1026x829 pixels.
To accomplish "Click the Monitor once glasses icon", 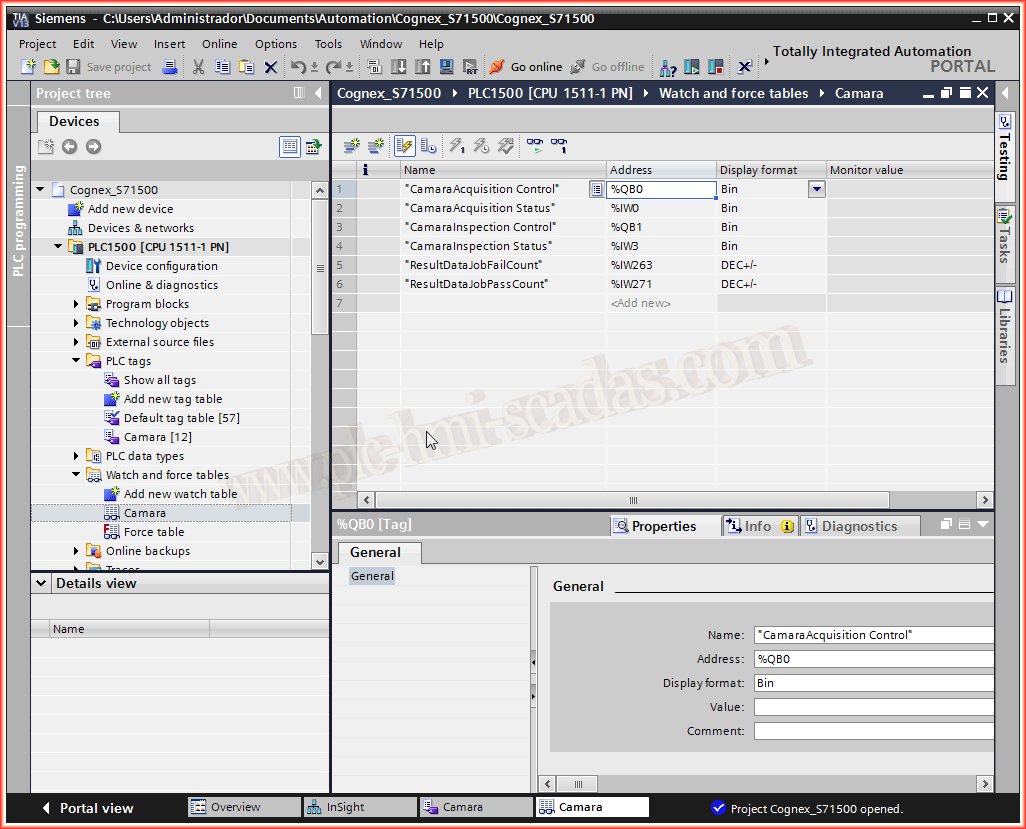I will coord(559,146).
